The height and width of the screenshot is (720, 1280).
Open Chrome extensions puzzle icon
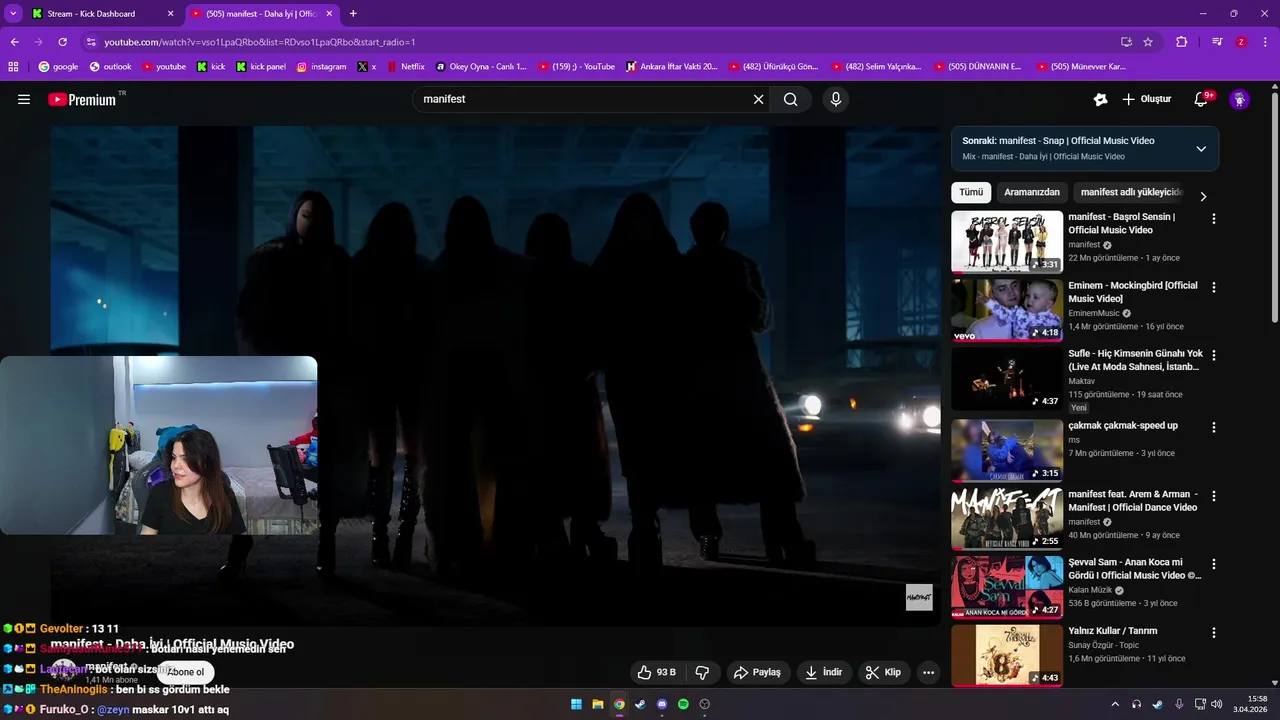click(x=1181, y=42)
